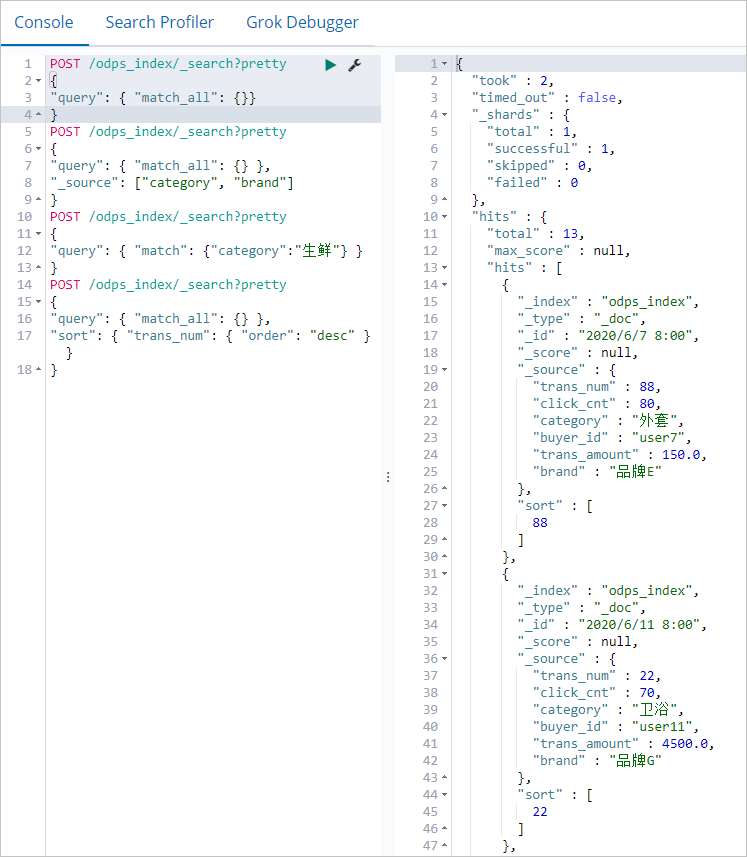The height and width of the screenshot is (857, 747).
Task: Collapse fold arrow at request editor line 6
Action: (38, 149)
